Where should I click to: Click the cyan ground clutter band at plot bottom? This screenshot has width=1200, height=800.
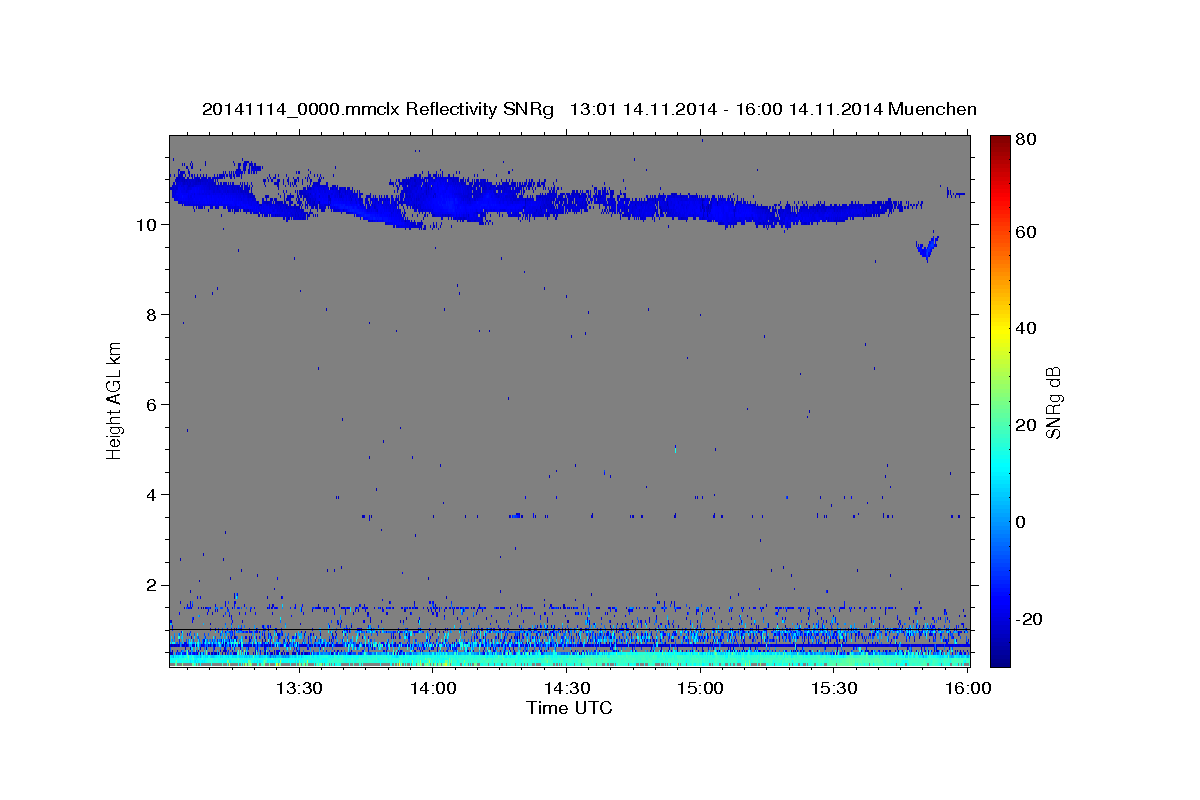pyautogui.click(x=569, y=658)
